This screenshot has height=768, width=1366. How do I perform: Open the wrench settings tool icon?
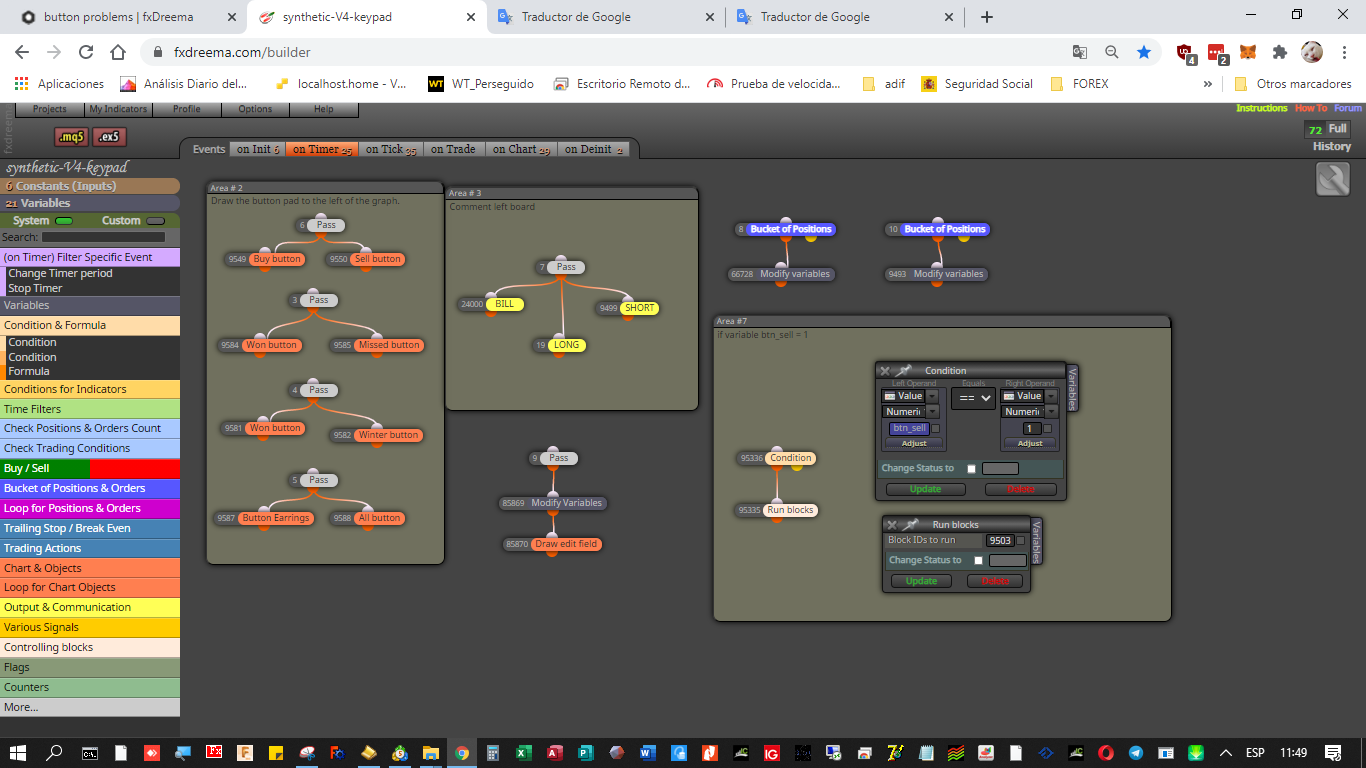(1333, 179)
